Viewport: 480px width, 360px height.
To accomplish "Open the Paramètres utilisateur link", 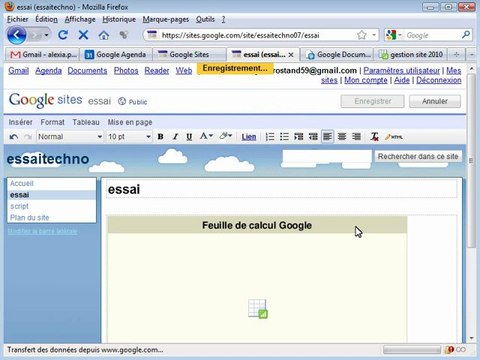I will click(x=402, y=71).
